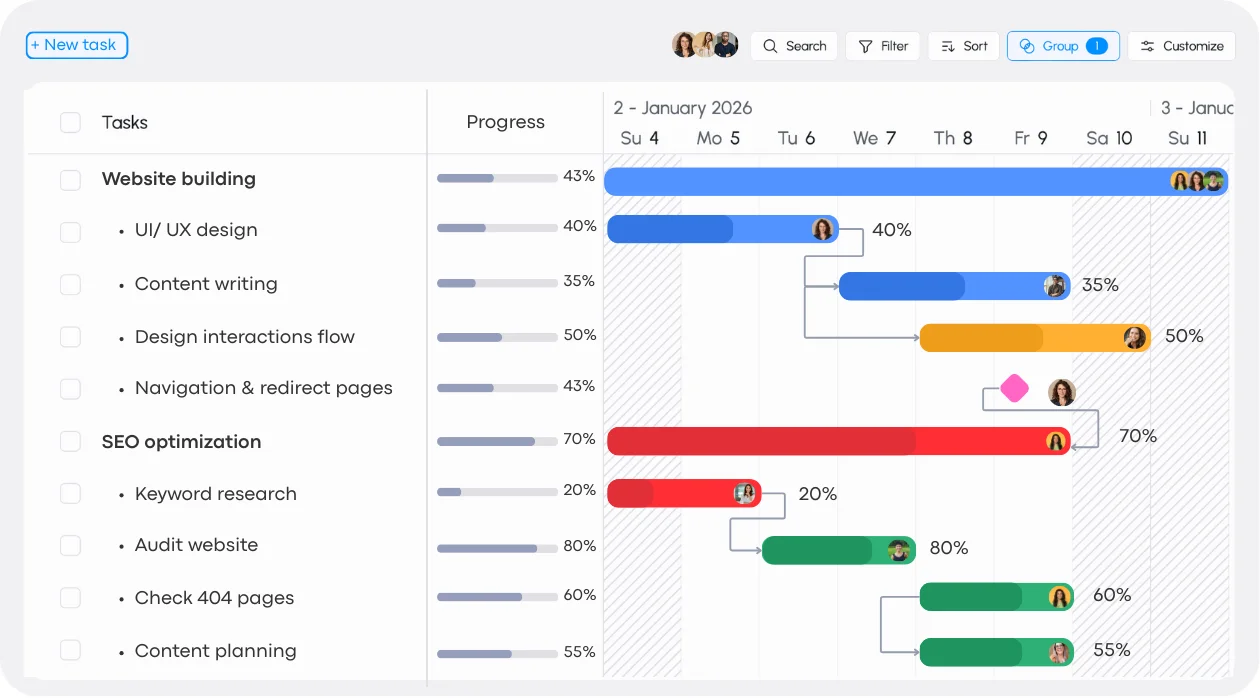1260x698 pixels.
Task: Click the avatar on the SEO optimization bar
Action: click(1054, 440)
